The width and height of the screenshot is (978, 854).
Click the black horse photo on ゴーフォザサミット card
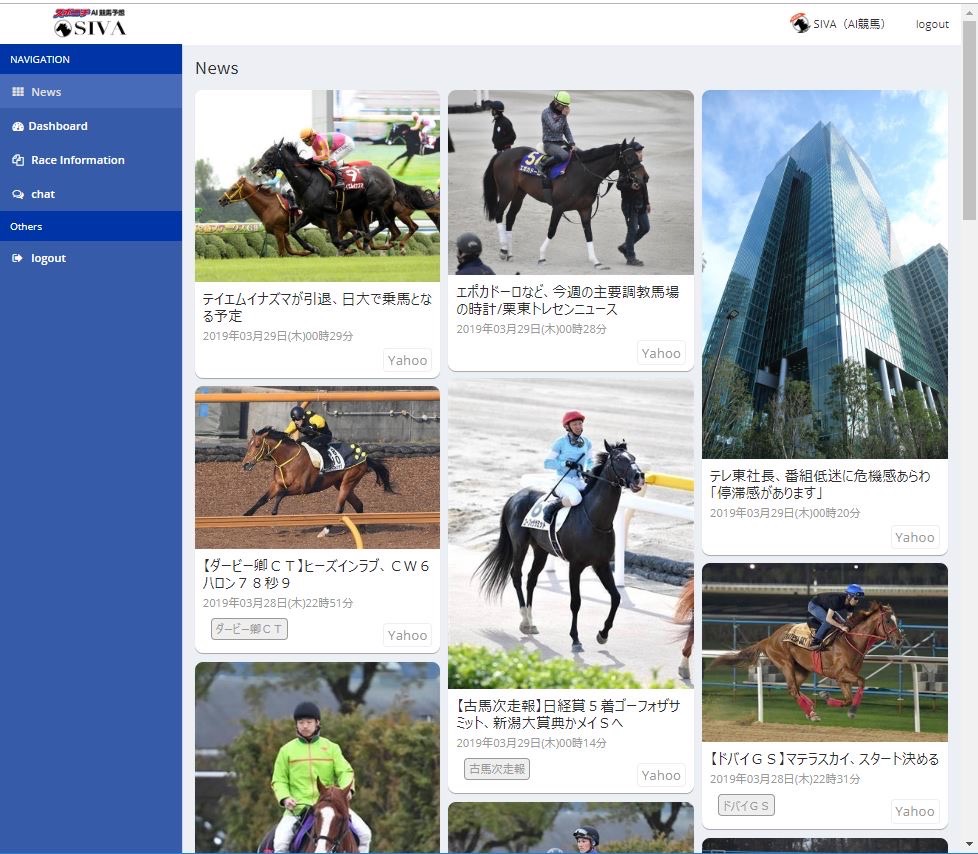[x=571, y=533]
